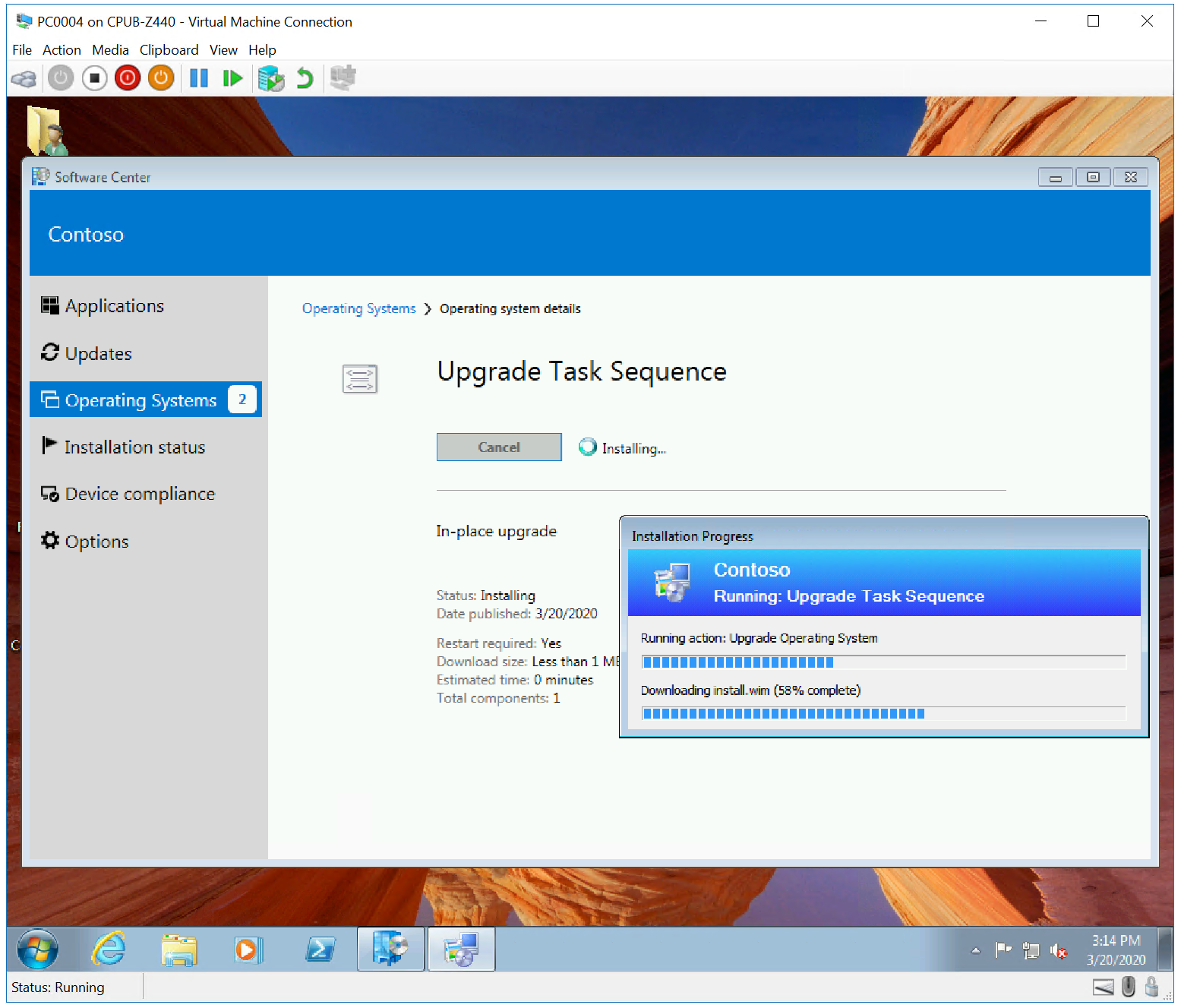Click the install.wim download progress bar
1181x1008 pixels.
click(883, 713)
